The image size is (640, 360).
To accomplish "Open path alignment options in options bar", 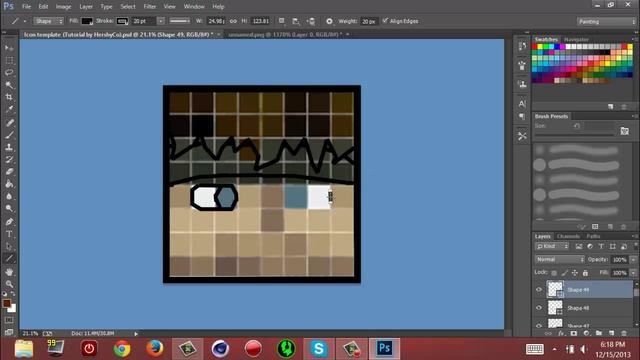I will [296, 21].
